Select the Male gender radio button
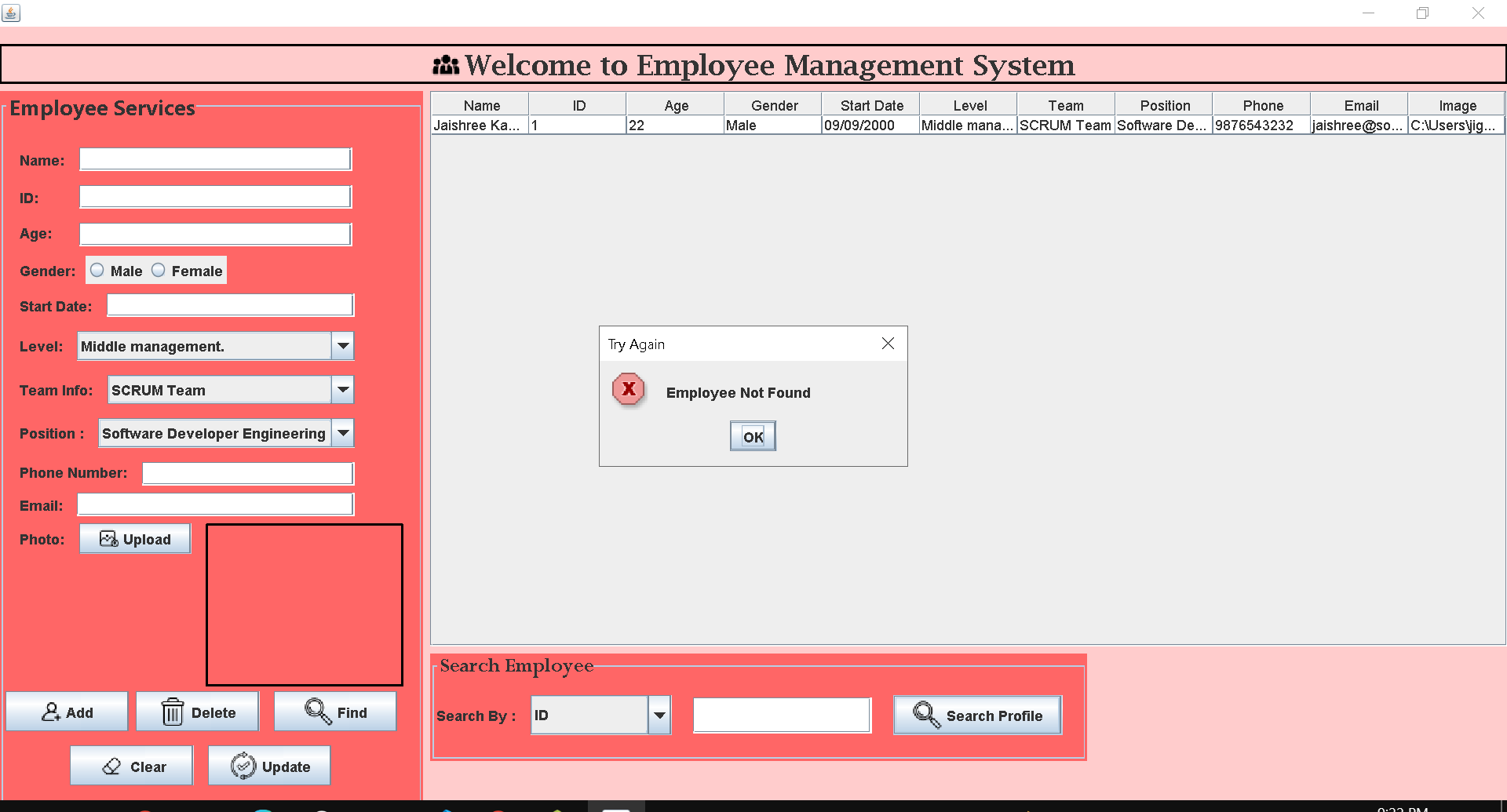Image resolution: width=1507 pixels, height=812 pixels. [97, 269]
